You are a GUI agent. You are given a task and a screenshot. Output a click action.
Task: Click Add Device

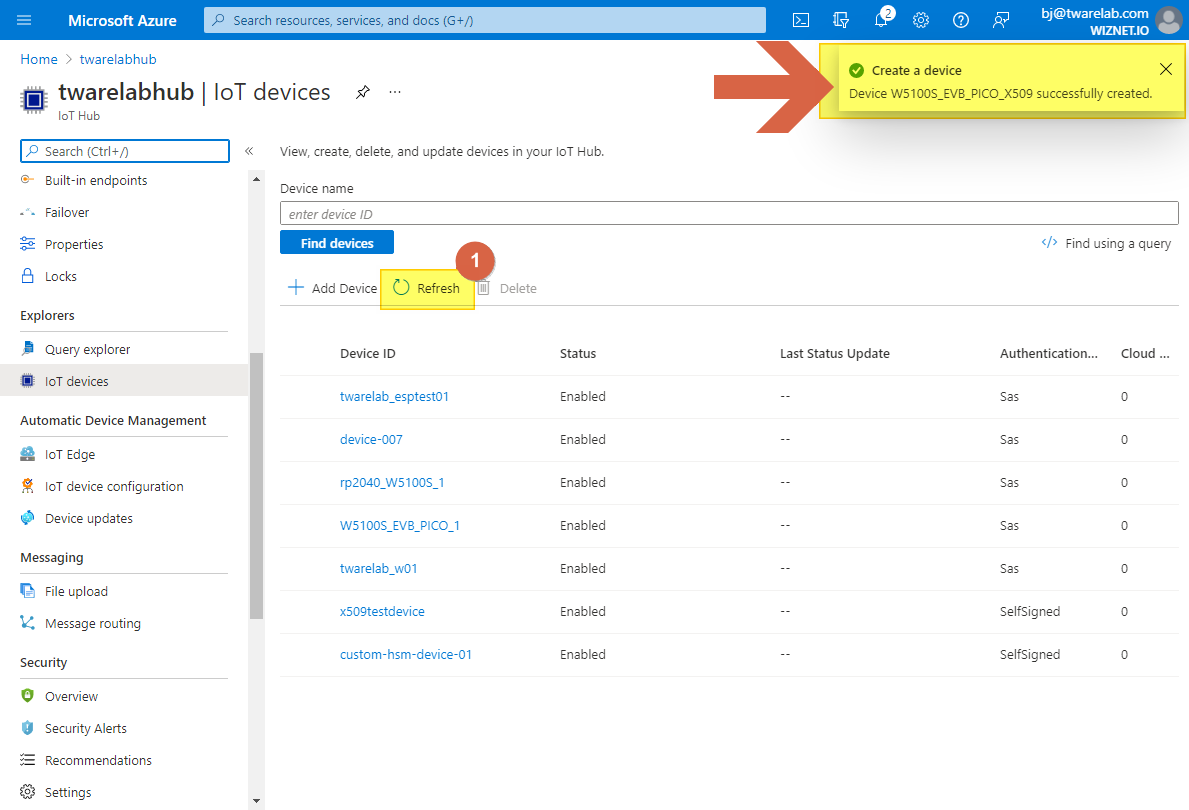332,288
